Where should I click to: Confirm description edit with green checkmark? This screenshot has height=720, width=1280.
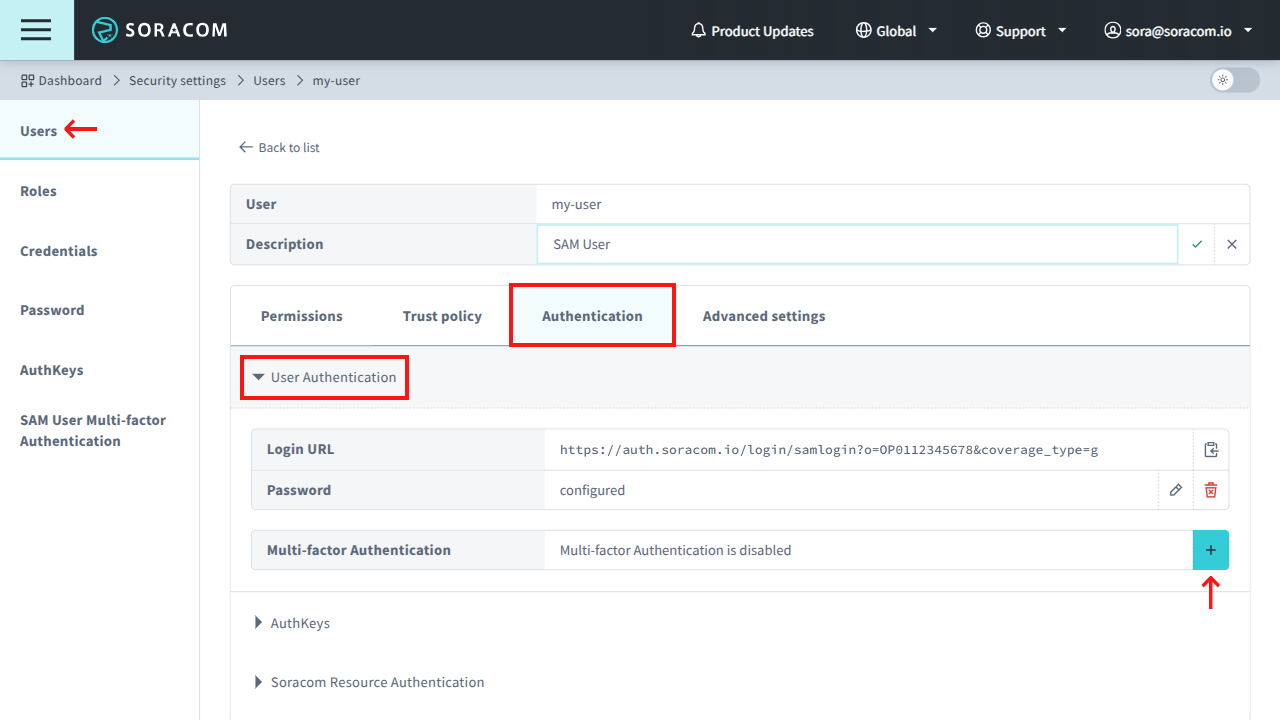pos(1196,244)
